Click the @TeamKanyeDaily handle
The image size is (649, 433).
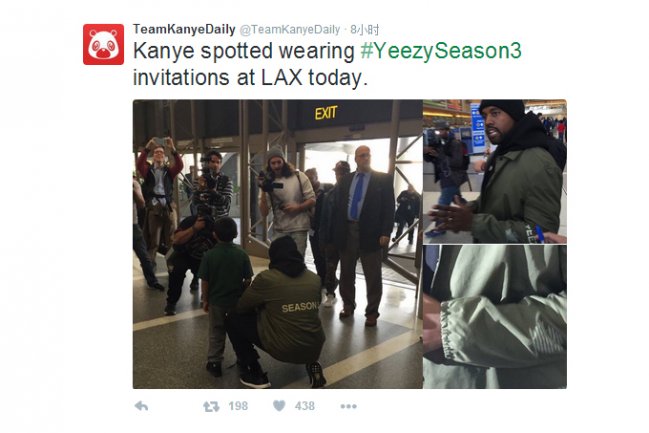[290, 29]
